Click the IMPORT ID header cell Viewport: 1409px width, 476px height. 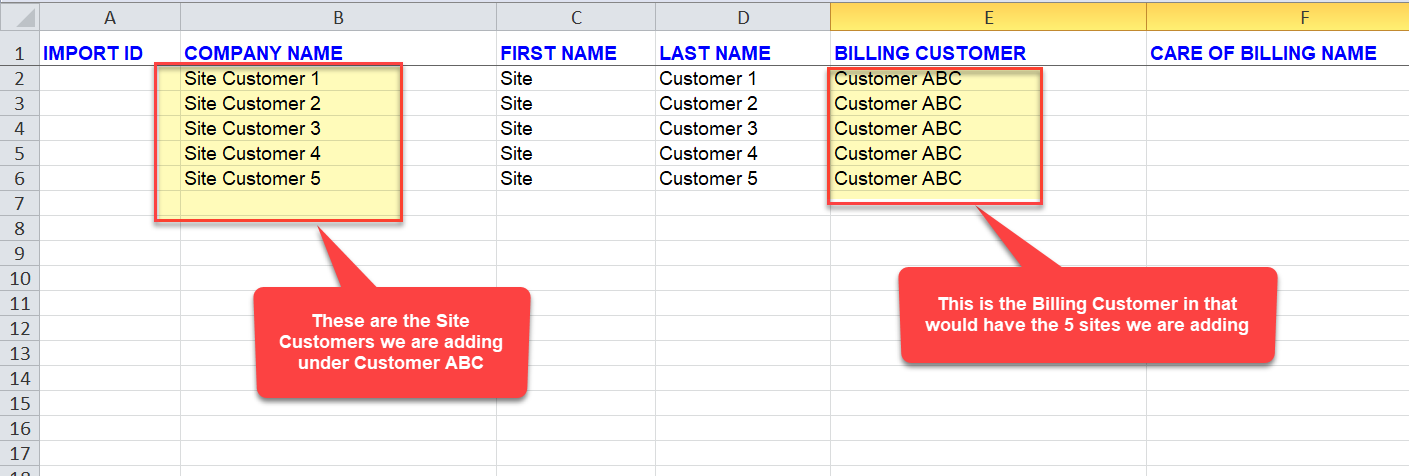[94, 54]
